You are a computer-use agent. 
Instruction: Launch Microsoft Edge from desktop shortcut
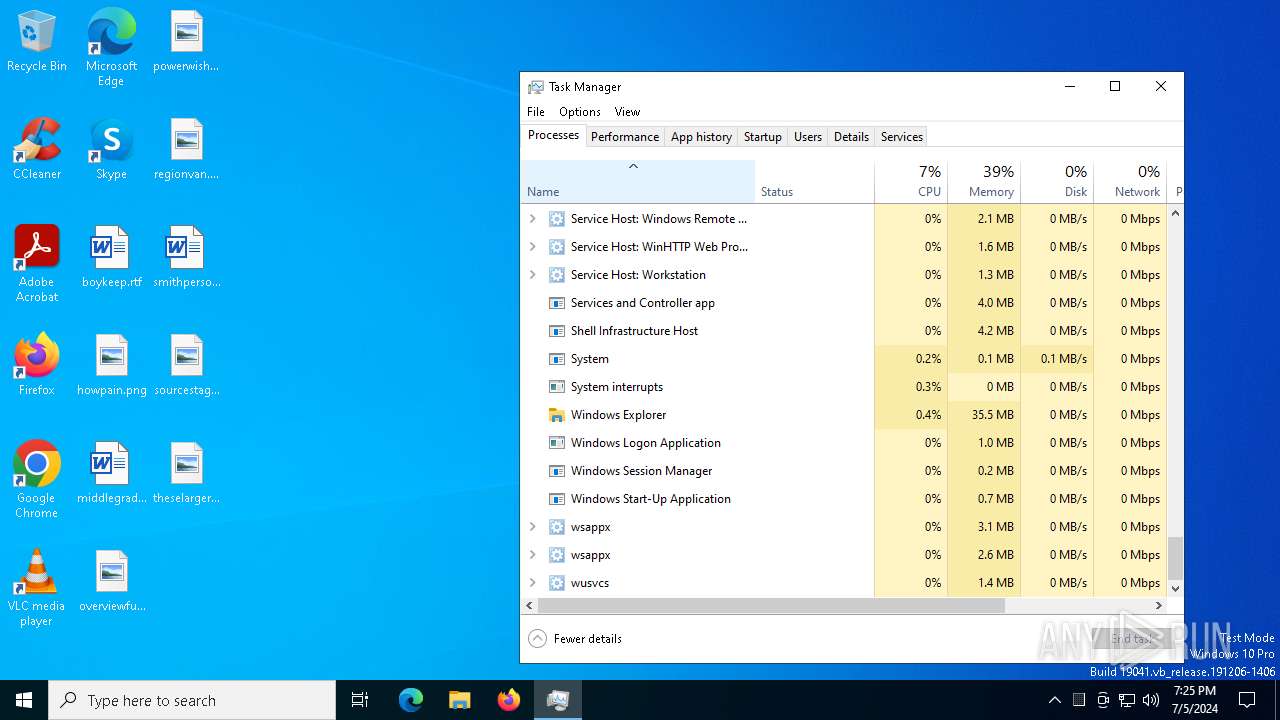[111, 48]
